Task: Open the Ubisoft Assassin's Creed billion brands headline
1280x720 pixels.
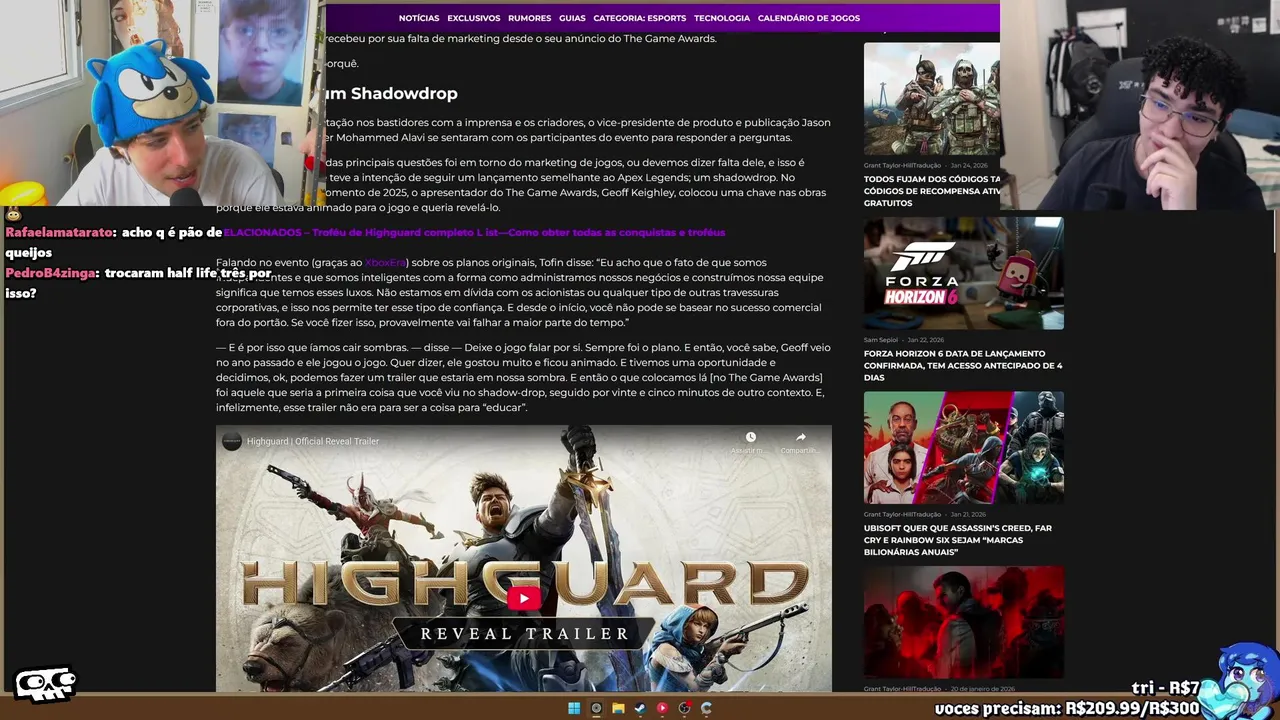Action: (x=958, y=540)
